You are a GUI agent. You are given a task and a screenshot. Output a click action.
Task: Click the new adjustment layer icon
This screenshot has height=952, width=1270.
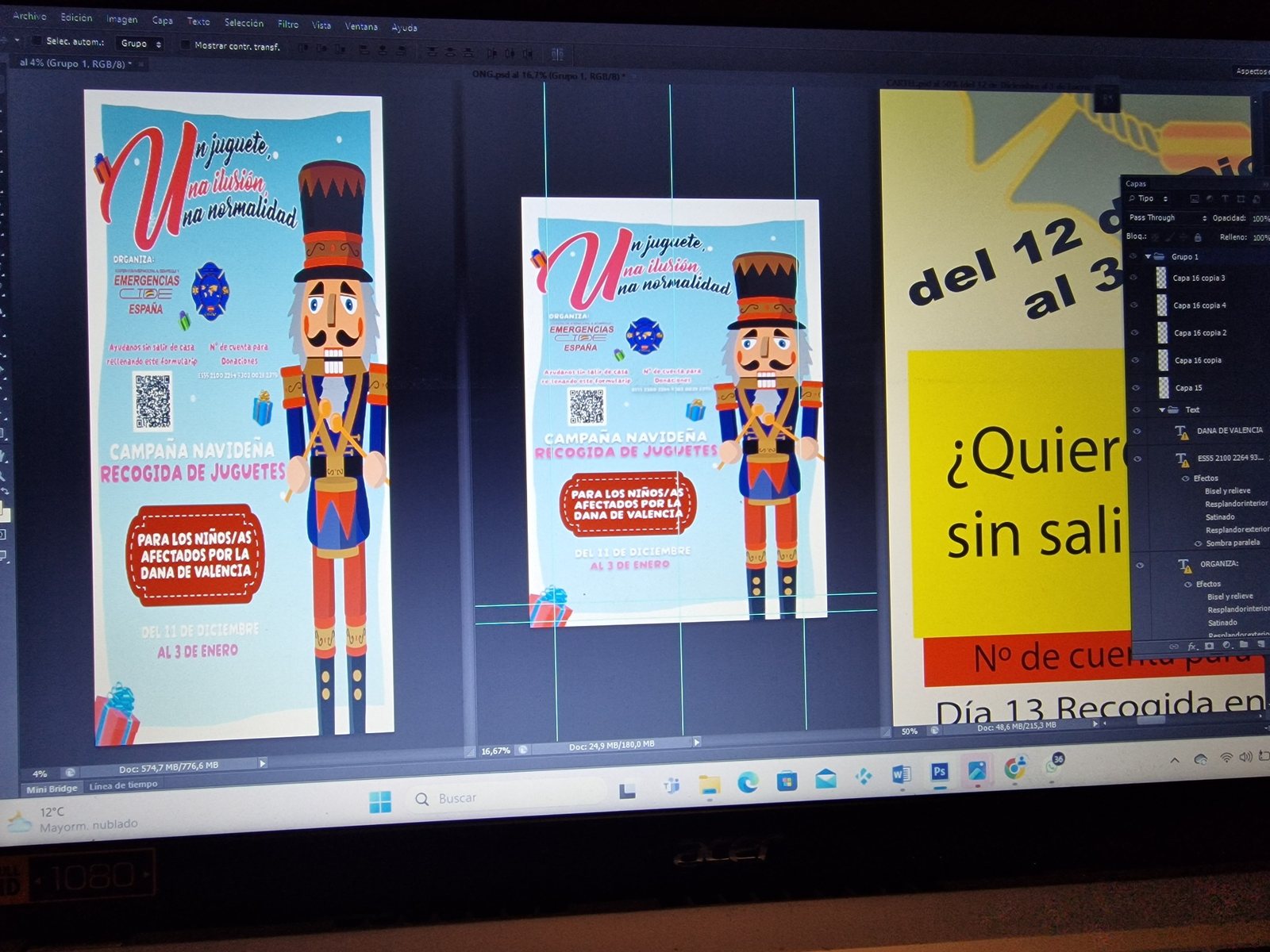coord(1226,645)
